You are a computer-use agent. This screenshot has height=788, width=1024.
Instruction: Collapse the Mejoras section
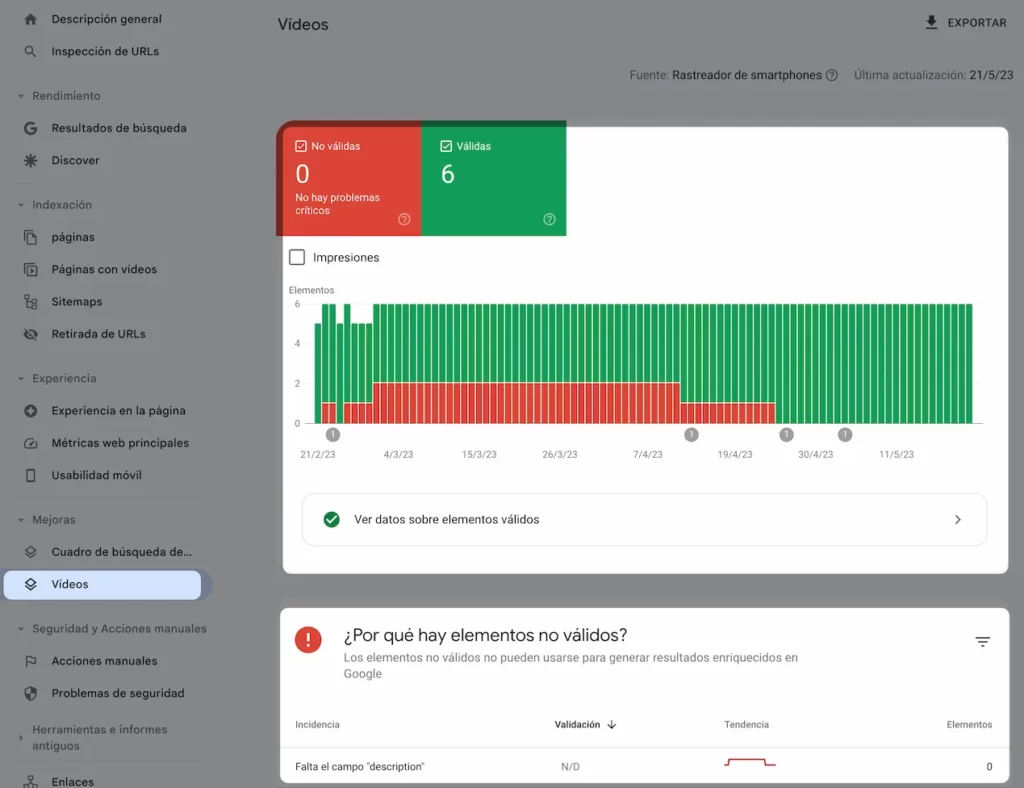pos(22,519)
